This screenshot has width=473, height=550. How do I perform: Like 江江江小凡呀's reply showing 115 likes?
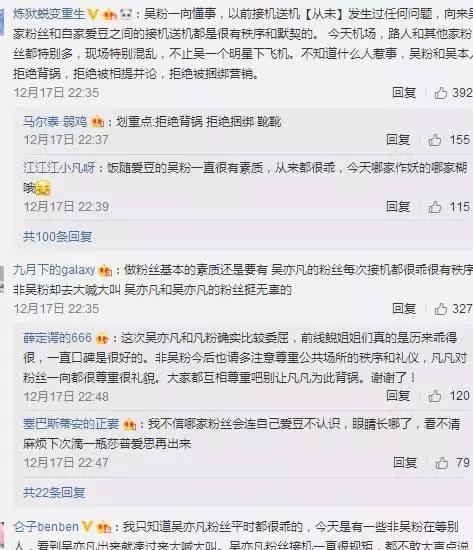click(x=435, y=207)
